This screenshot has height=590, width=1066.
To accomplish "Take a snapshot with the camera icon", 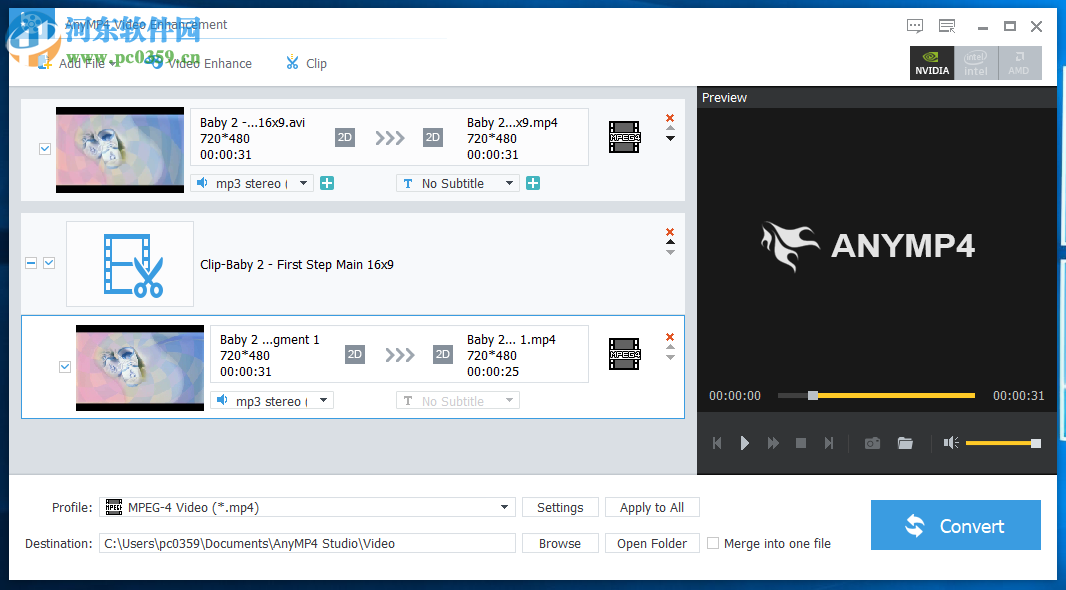I will point(871,442).
